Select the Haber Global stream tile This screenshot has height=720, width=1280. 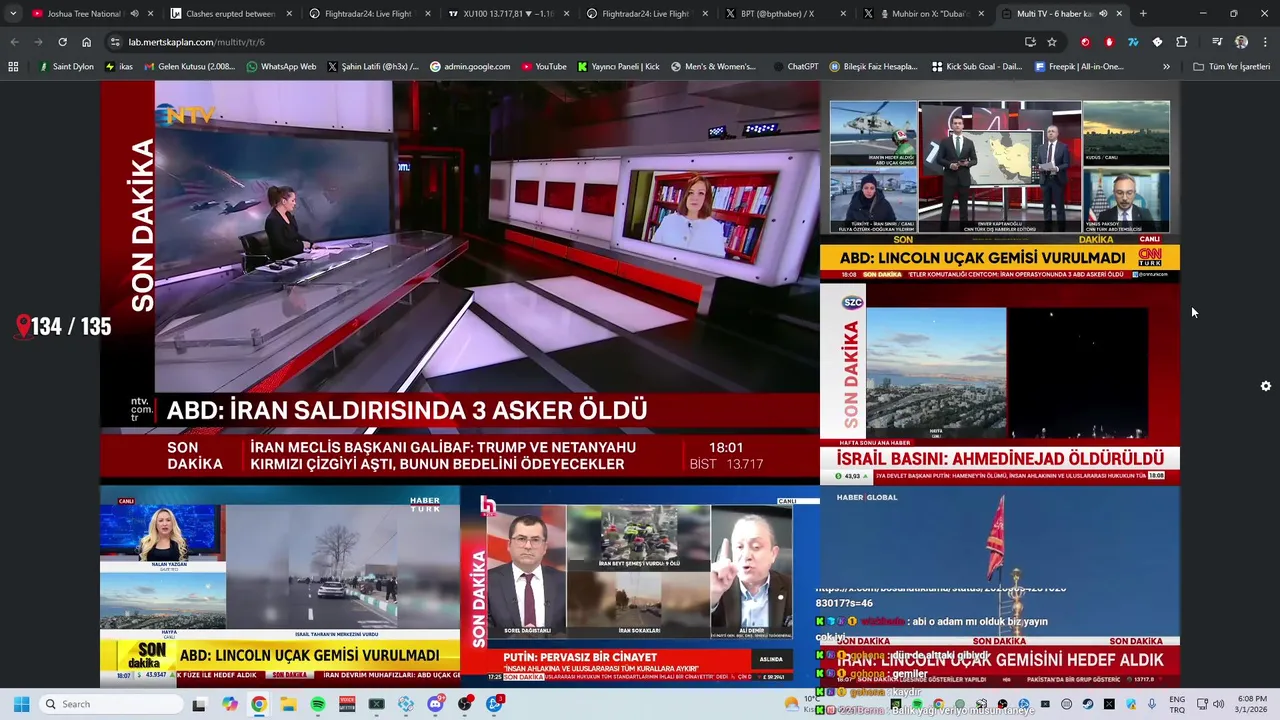(x=1000, y=585)
